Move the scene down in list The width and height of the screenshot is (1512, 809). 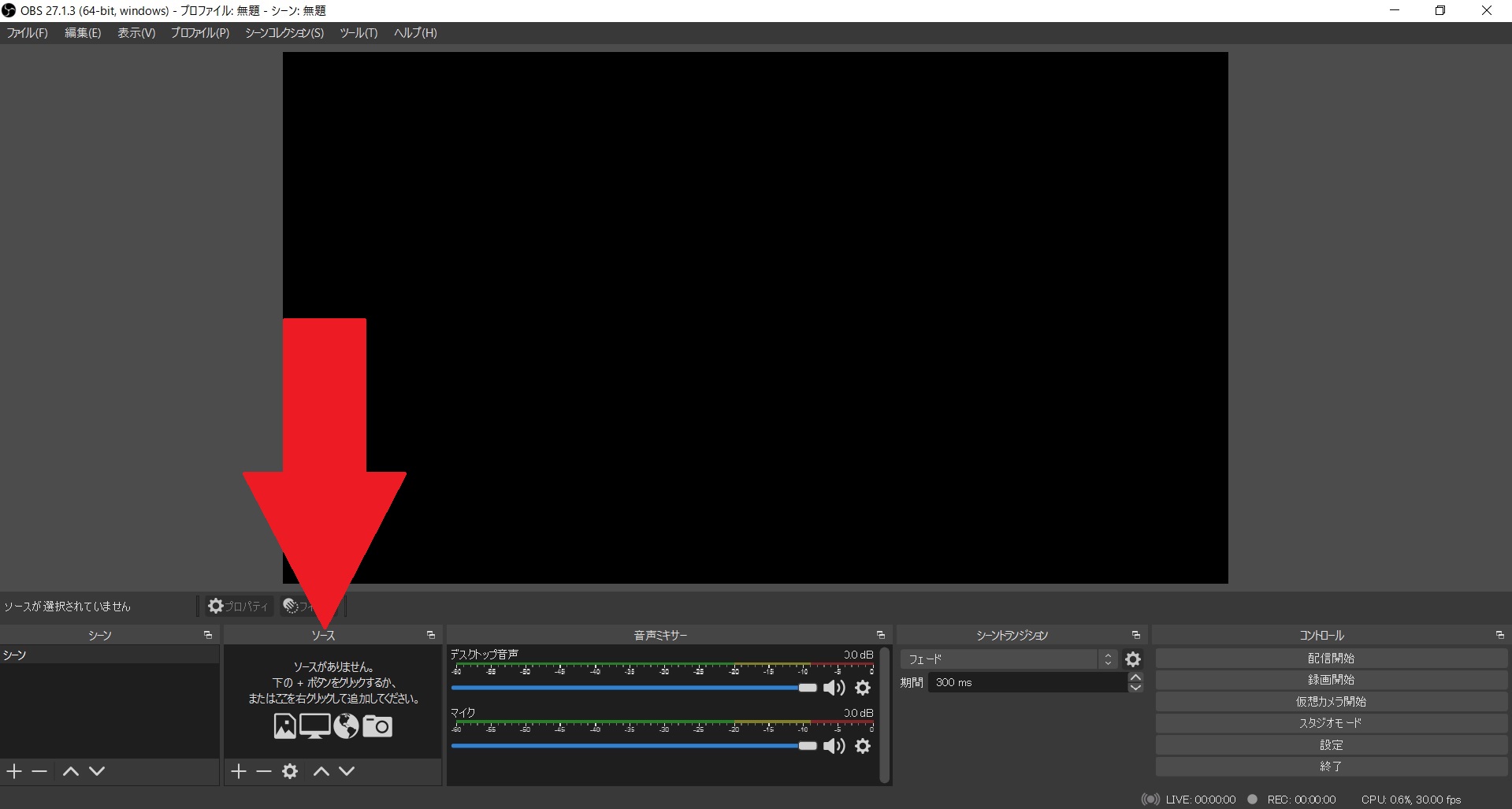pyautogui.click(x=97, y=771)
